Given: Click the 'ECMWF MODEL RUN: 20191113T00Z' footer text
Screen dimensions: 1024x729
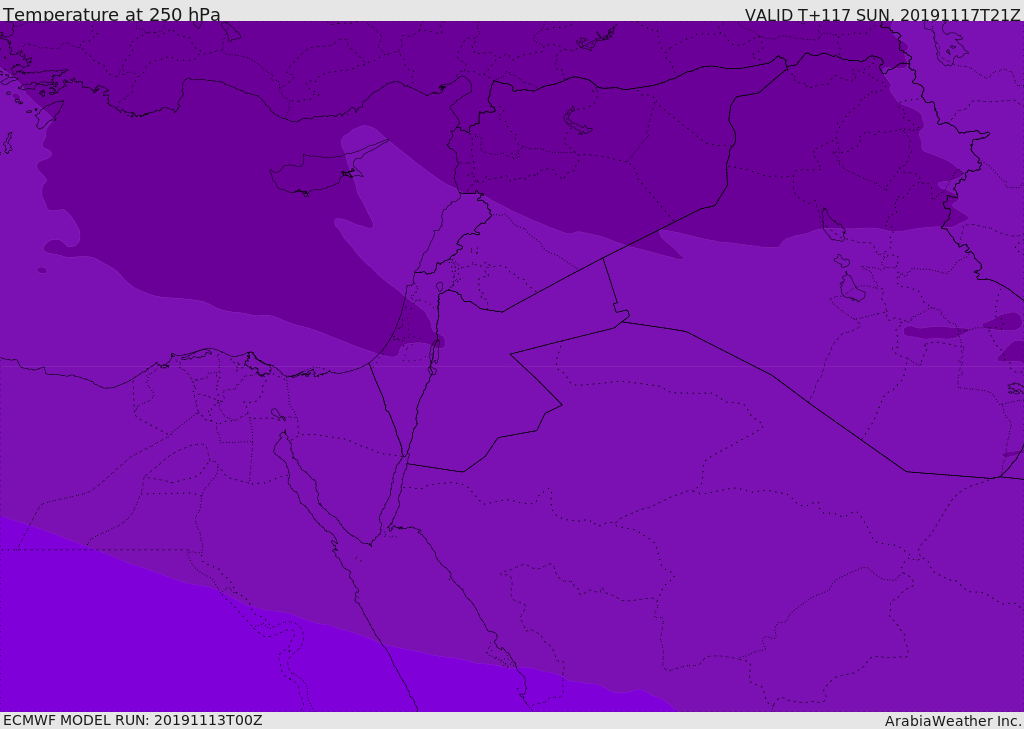Looking at the screenshot, I should click(133, 720).
